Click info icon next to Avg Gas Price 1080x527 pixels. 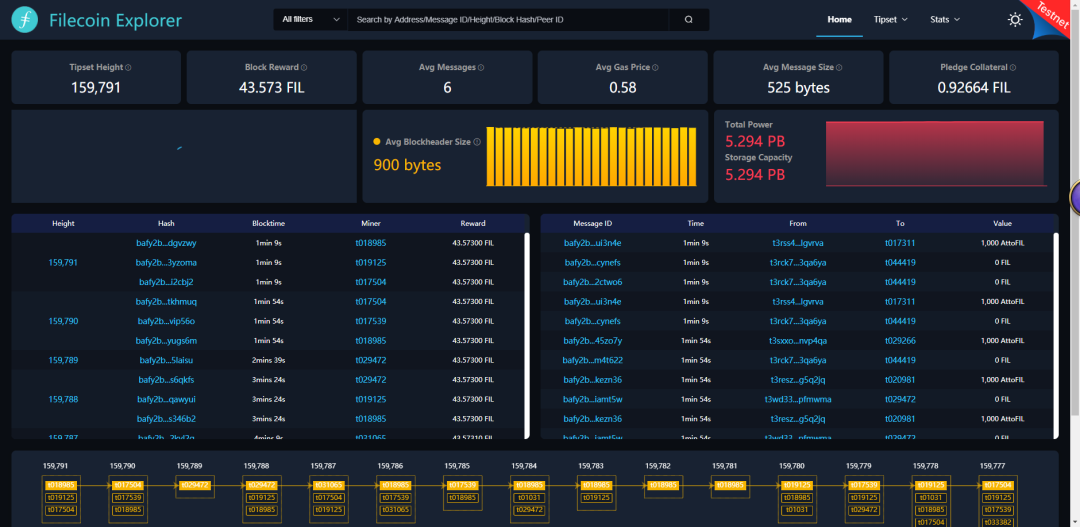pyautogui.click(x=656, y=68)
